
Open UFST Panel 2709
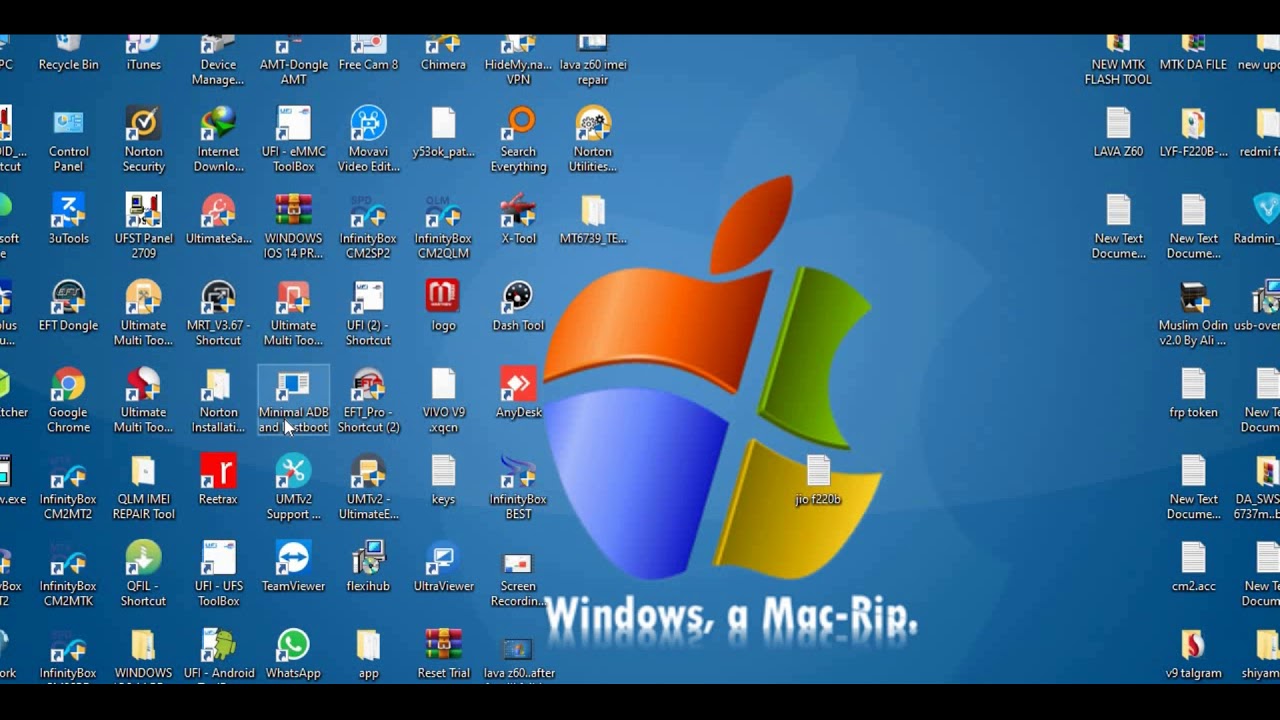pyautogui.click(x=143, y=227)
